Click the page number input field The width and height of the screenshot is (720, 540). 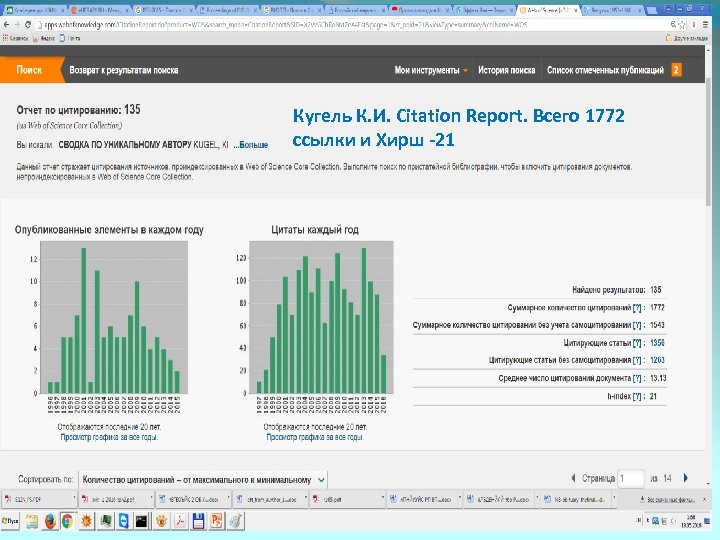click(630, 479)
